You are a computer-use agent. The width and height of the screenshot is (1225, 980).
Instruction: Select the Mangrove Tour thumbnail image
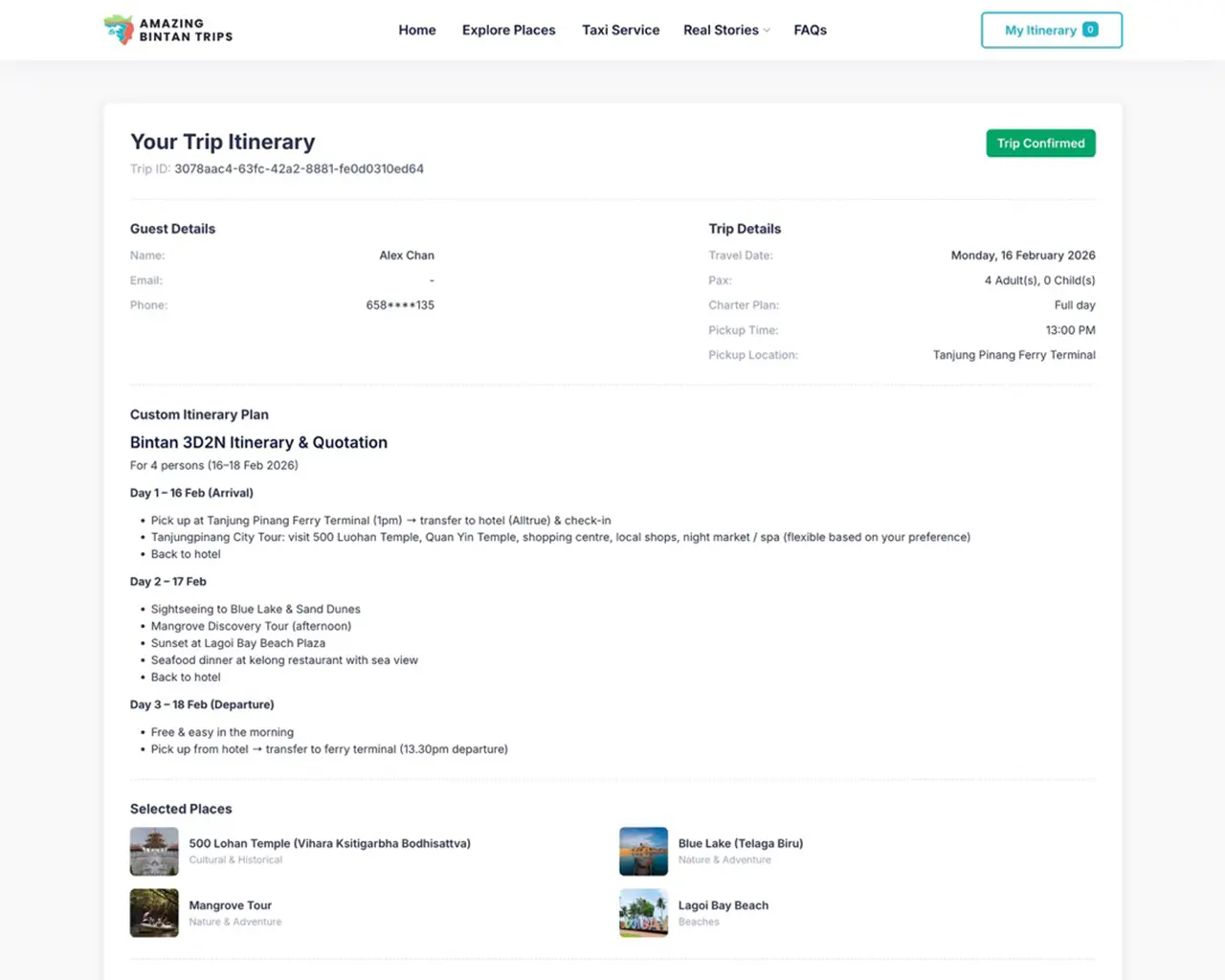(x=154, y=913)
